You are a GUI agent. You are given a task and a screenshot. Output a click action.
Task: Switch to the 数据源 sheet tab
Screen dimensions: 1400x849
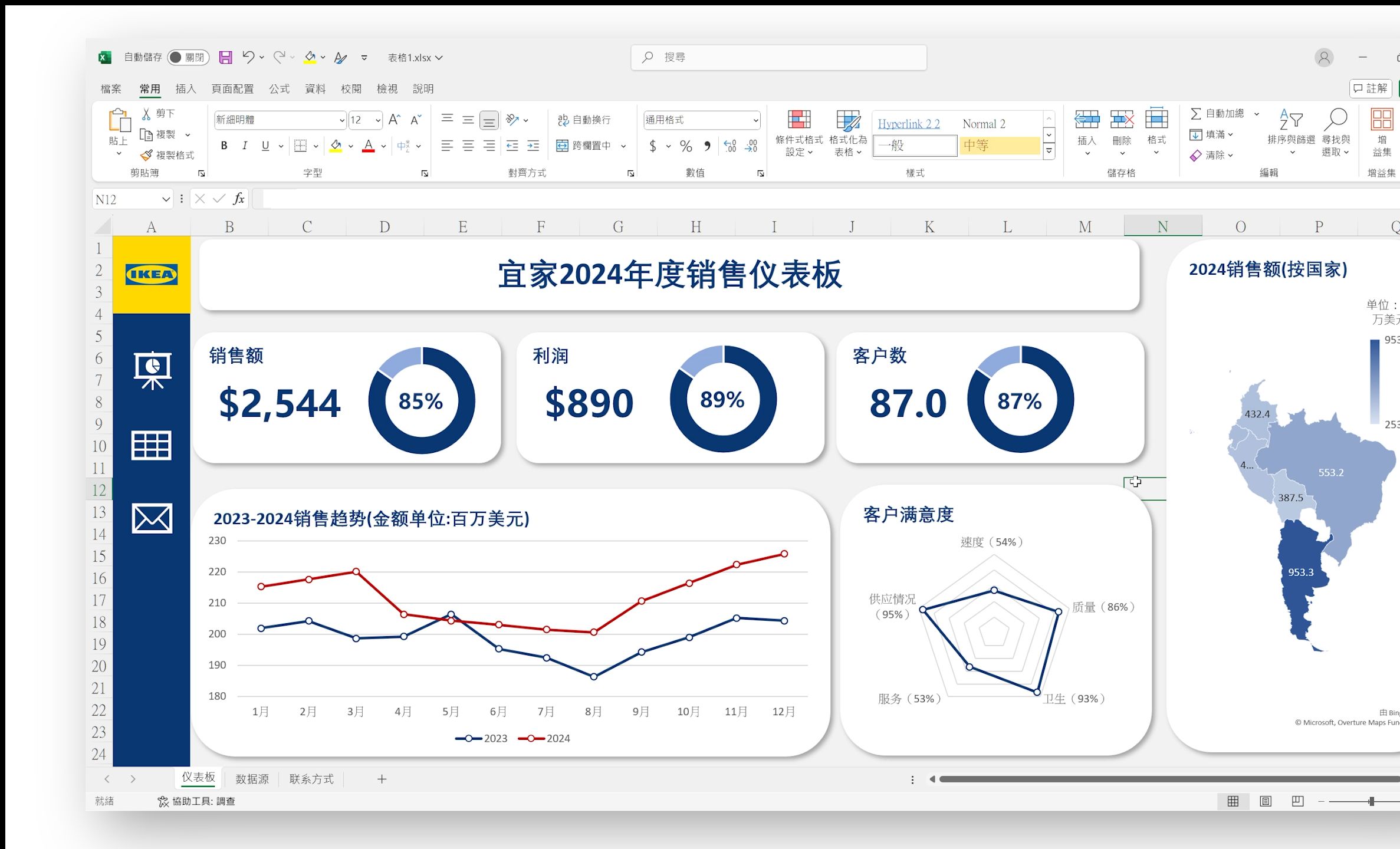tap(252, 779)
